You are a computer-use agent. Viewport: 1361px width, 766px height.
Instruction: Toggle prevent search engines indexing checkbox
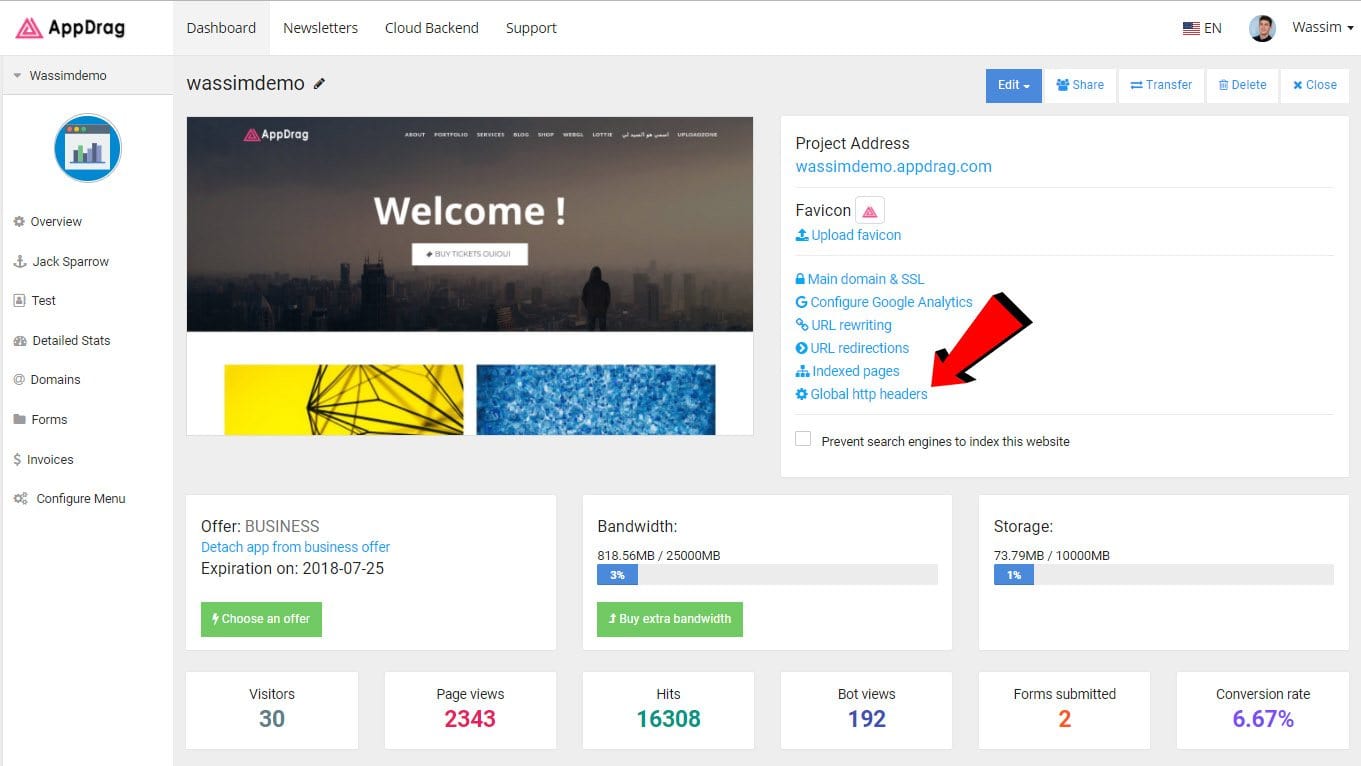(x=803, y=439)
